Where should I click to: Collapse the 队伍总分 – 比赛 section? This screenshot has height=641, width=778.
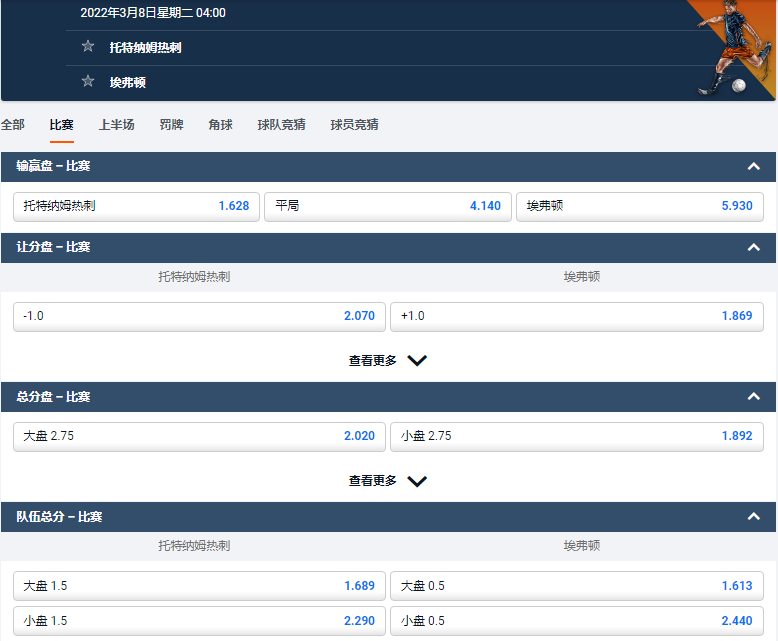pyautogui.click(x=754, y=517)
